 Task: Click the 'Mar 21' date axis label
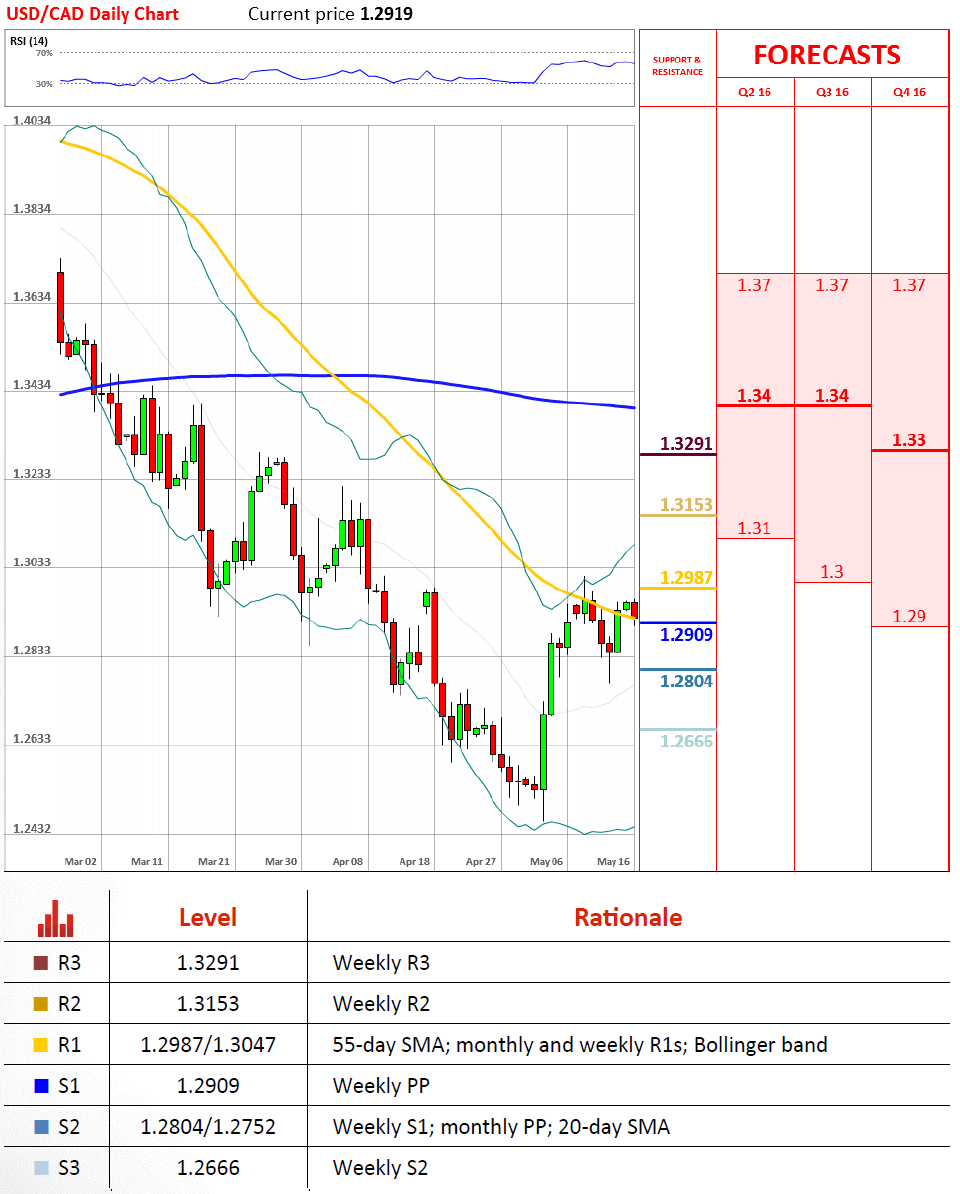click(x=214, y=861)
